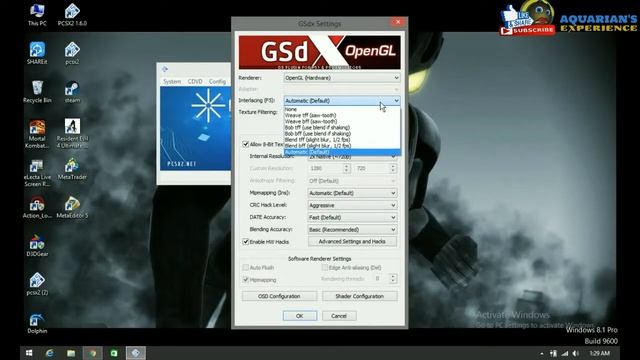Select the pcsx2 (2) desktop icon

click(37, 284)
